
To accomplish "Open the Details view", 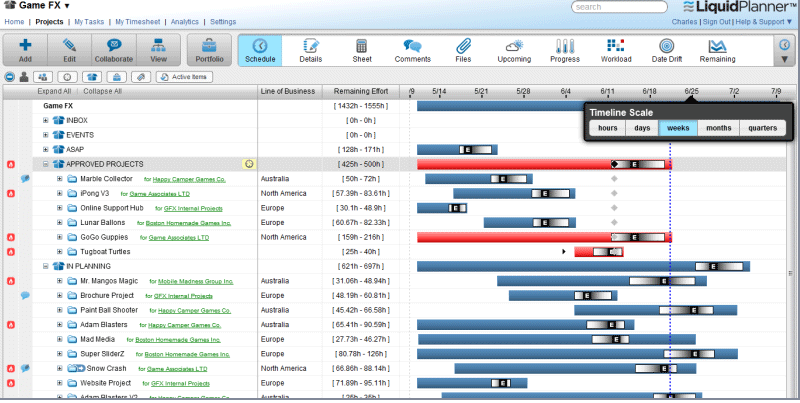I will point(310,50).
